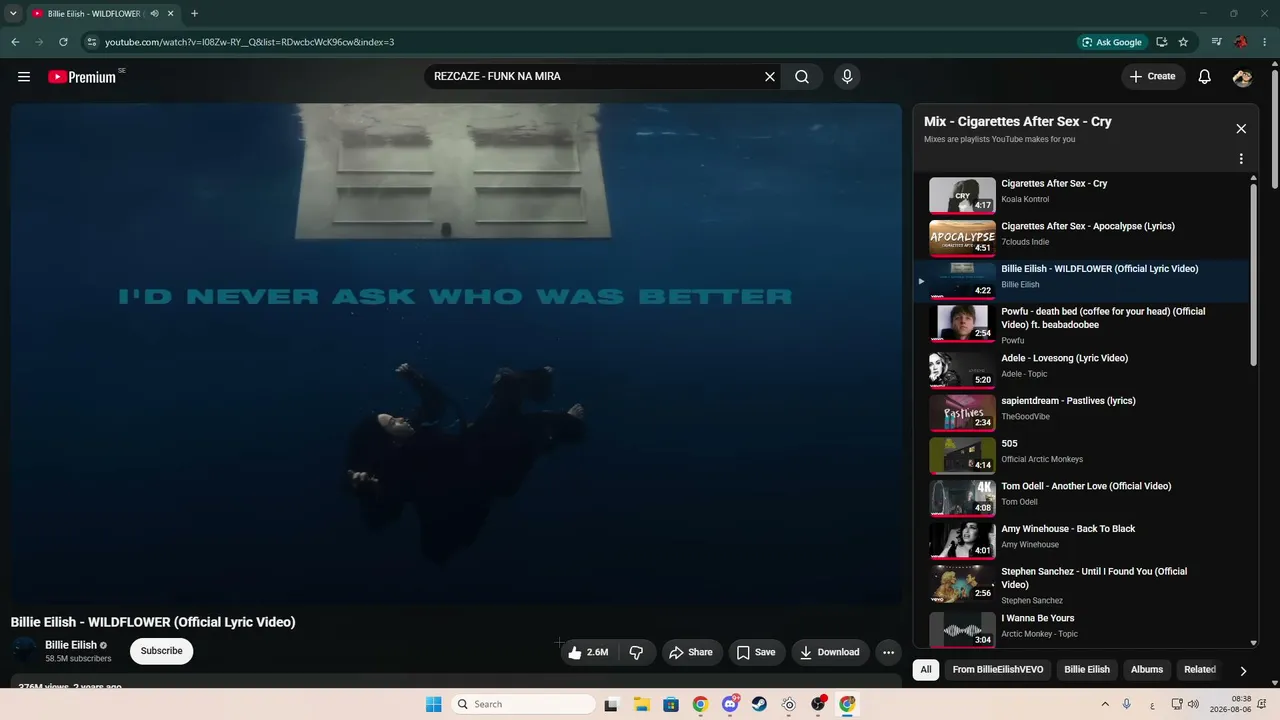Play I Wanna Be Yours from the mix
The height and width of the screenshot is (720, 1280).
tap(1082, 630)
